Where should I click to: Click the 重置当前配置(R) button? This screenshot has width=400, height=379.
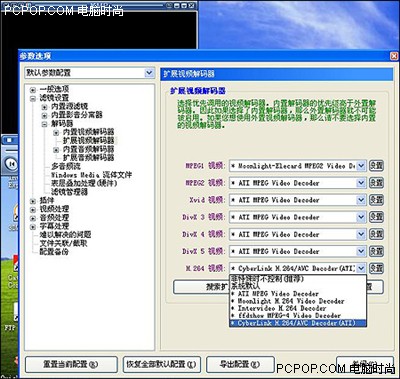pyautogui.click(x=71, y=364)
